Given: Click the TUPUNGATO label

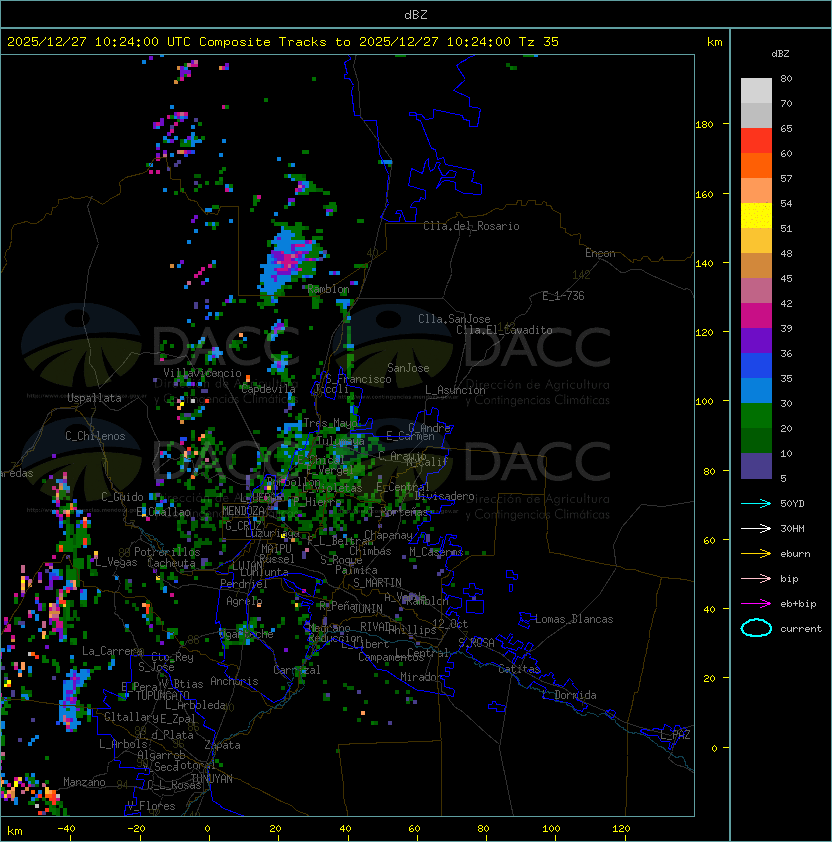Looking at the screenshot, I should click(162, 696).
